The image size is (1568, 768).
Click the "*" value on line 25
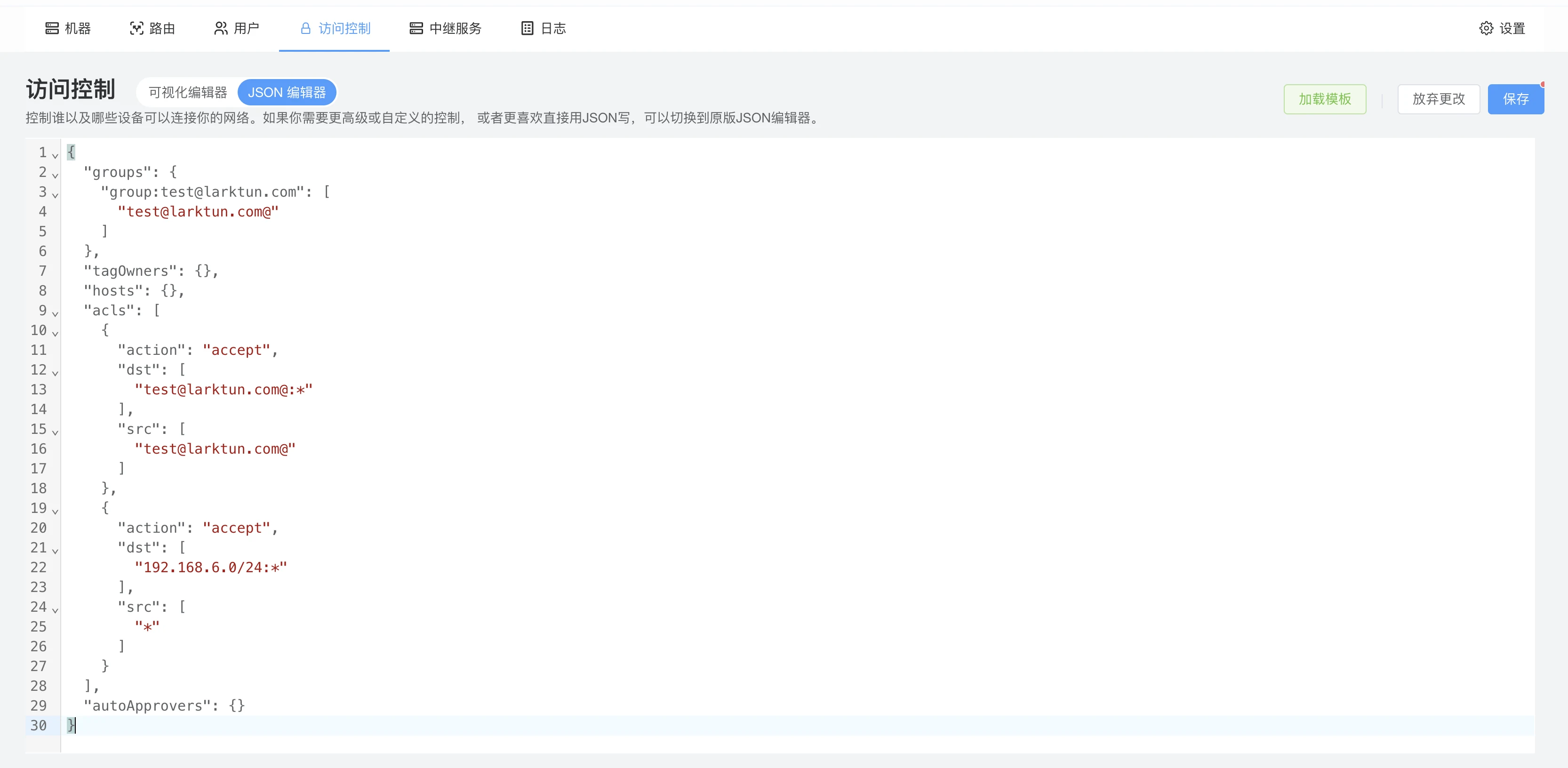[147, 626]
